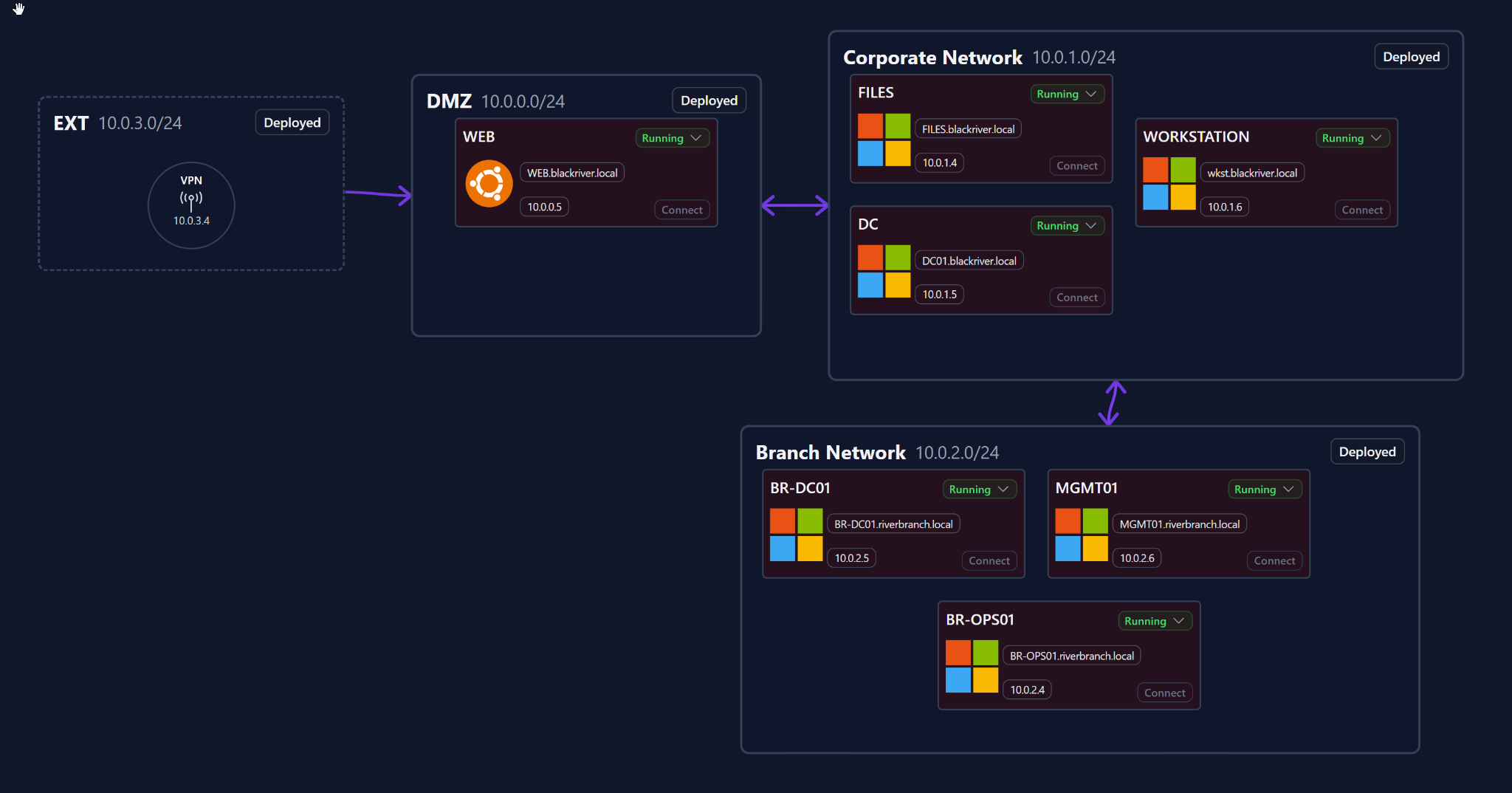Connect to the WORKSTATION machine
The image size is (1512, 793).
point(1362,210)
